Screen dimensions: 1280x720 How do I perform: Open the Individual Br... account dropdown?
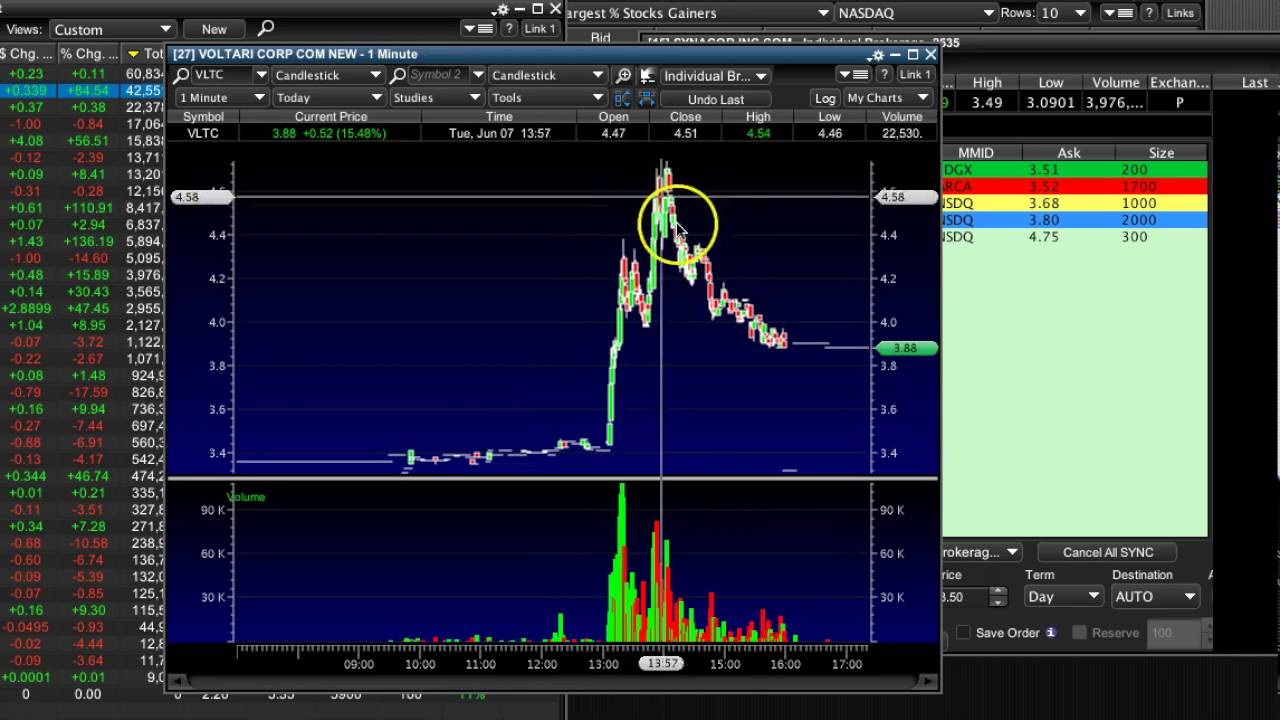[x=715, y=76]
